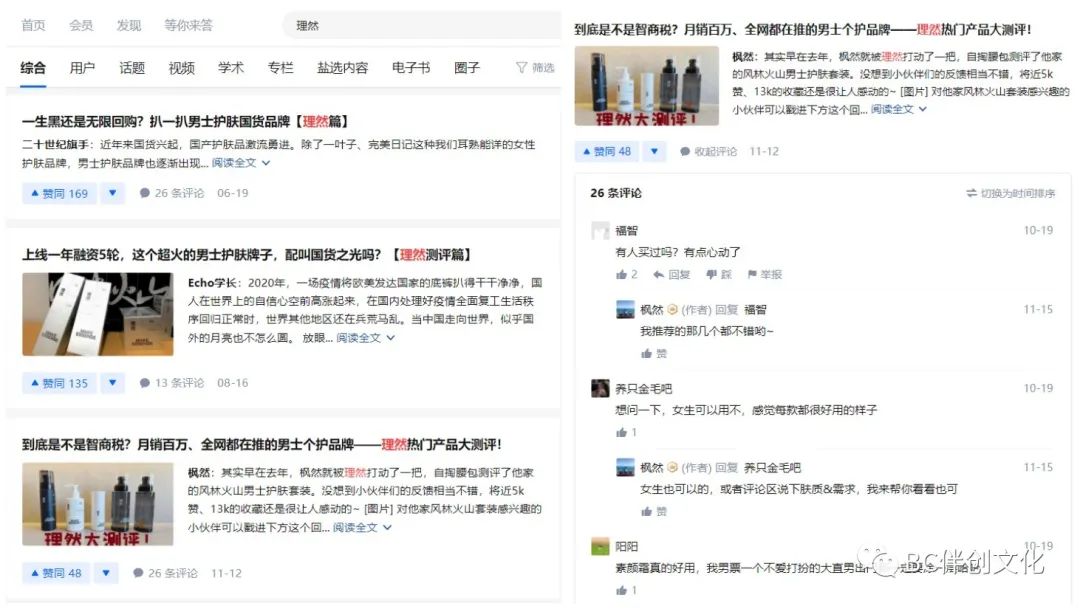
Task: Switch to the 盐选内容 tab
Action: tap(342, 68)
